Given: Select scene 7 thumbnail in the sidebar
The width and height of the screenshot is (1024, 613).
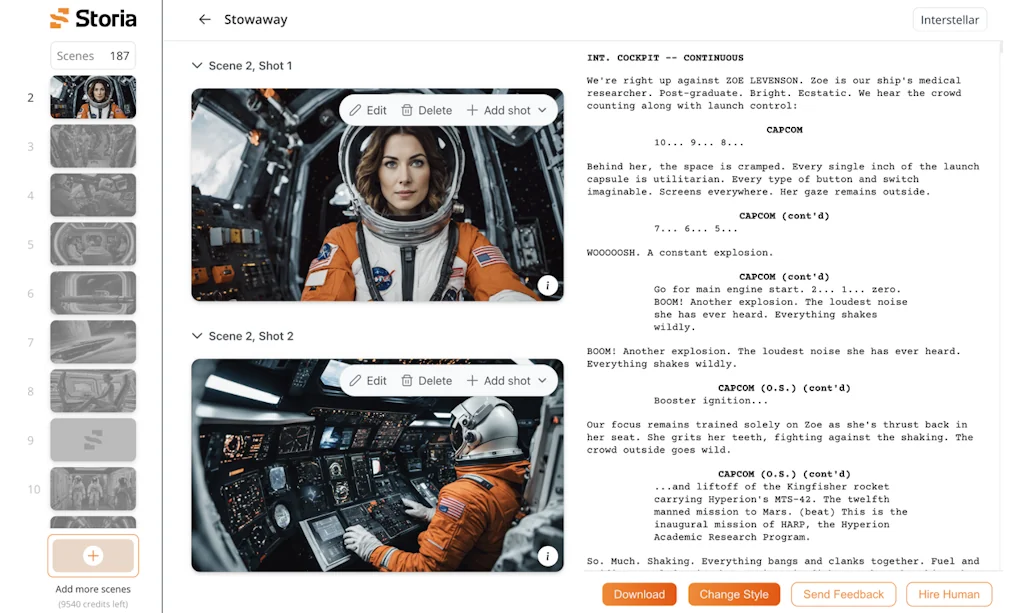Looking at the screenshot, I should [92, 341].
